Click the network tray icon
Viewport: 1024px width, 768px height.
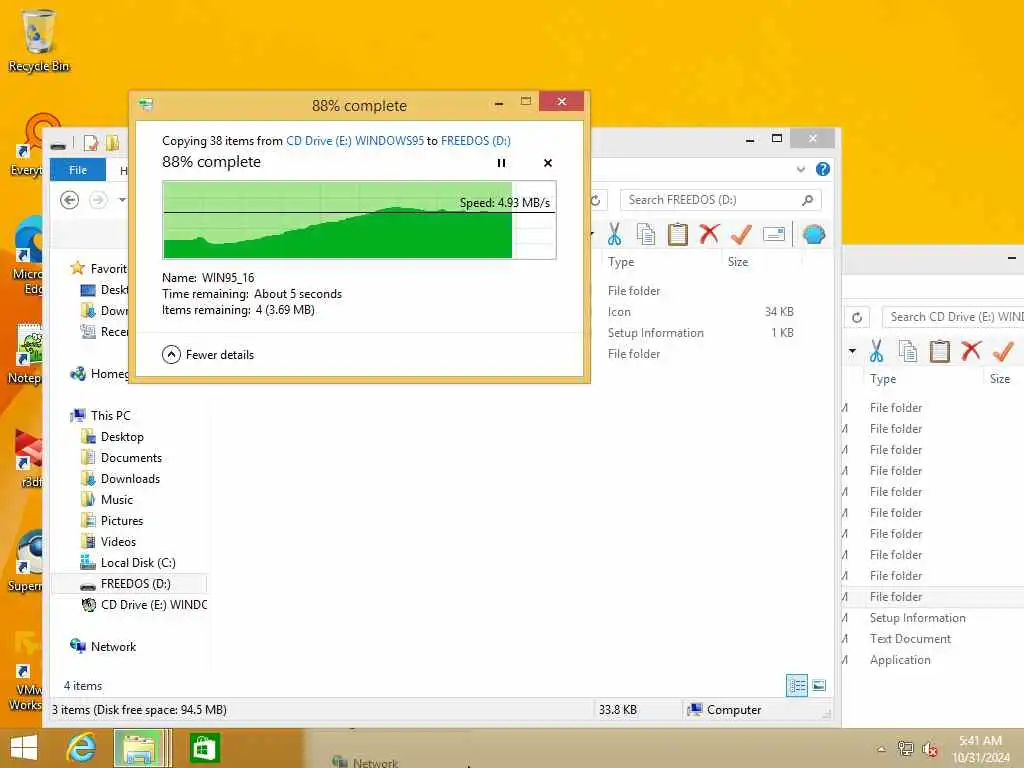pyautogui.click(x=905, y=749)
